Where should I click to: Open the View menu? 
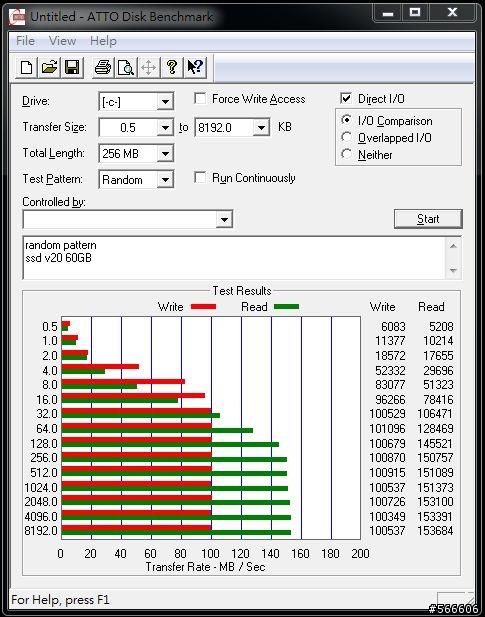[x=62, y=41]
